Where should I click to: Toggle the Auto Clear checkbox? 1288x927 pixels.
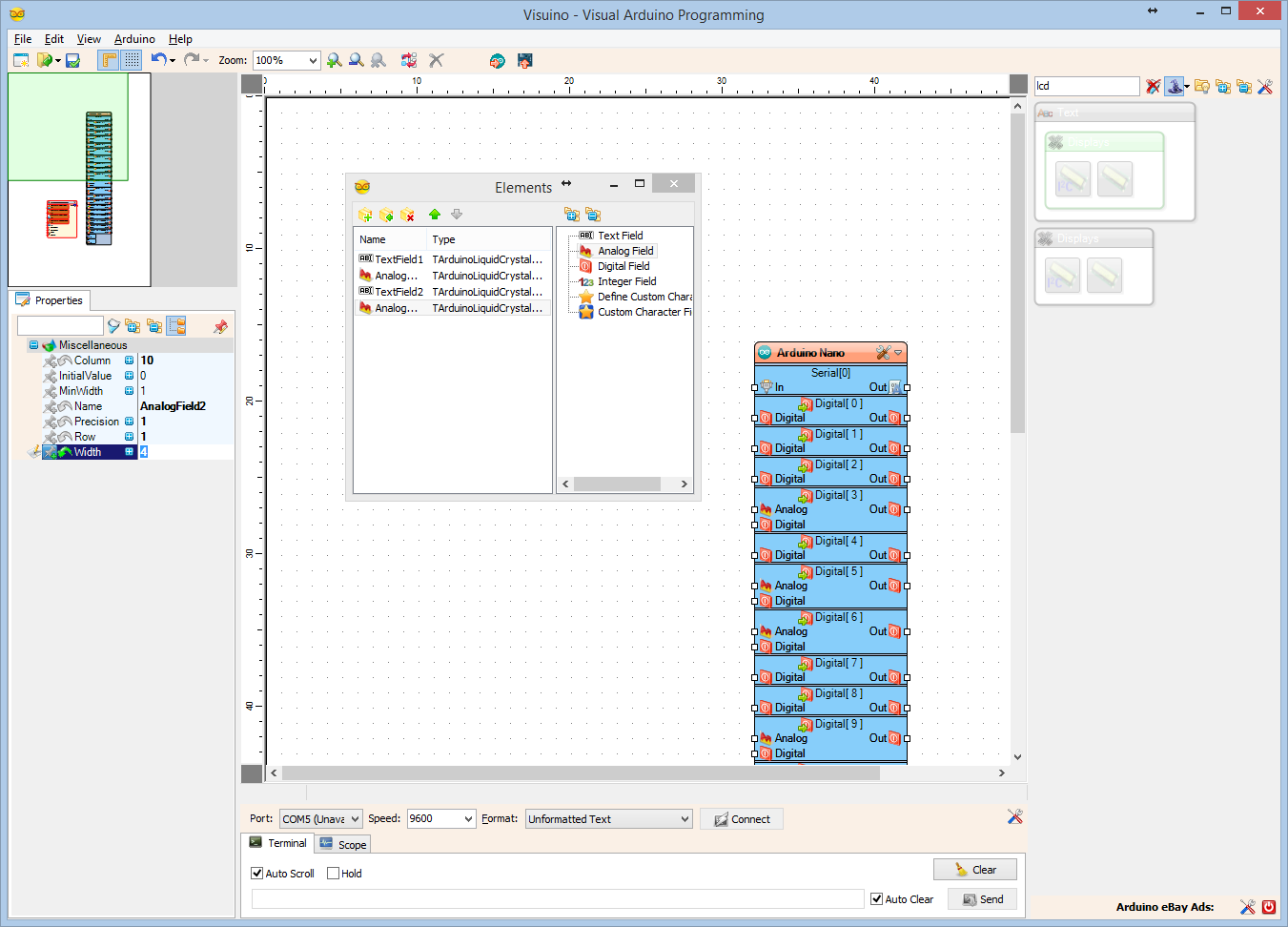click(877, 899)
